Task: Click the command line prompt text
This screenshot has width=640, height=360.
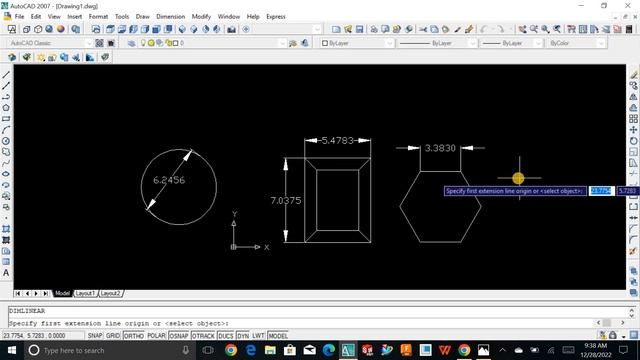Action: [x=119, y=323]
